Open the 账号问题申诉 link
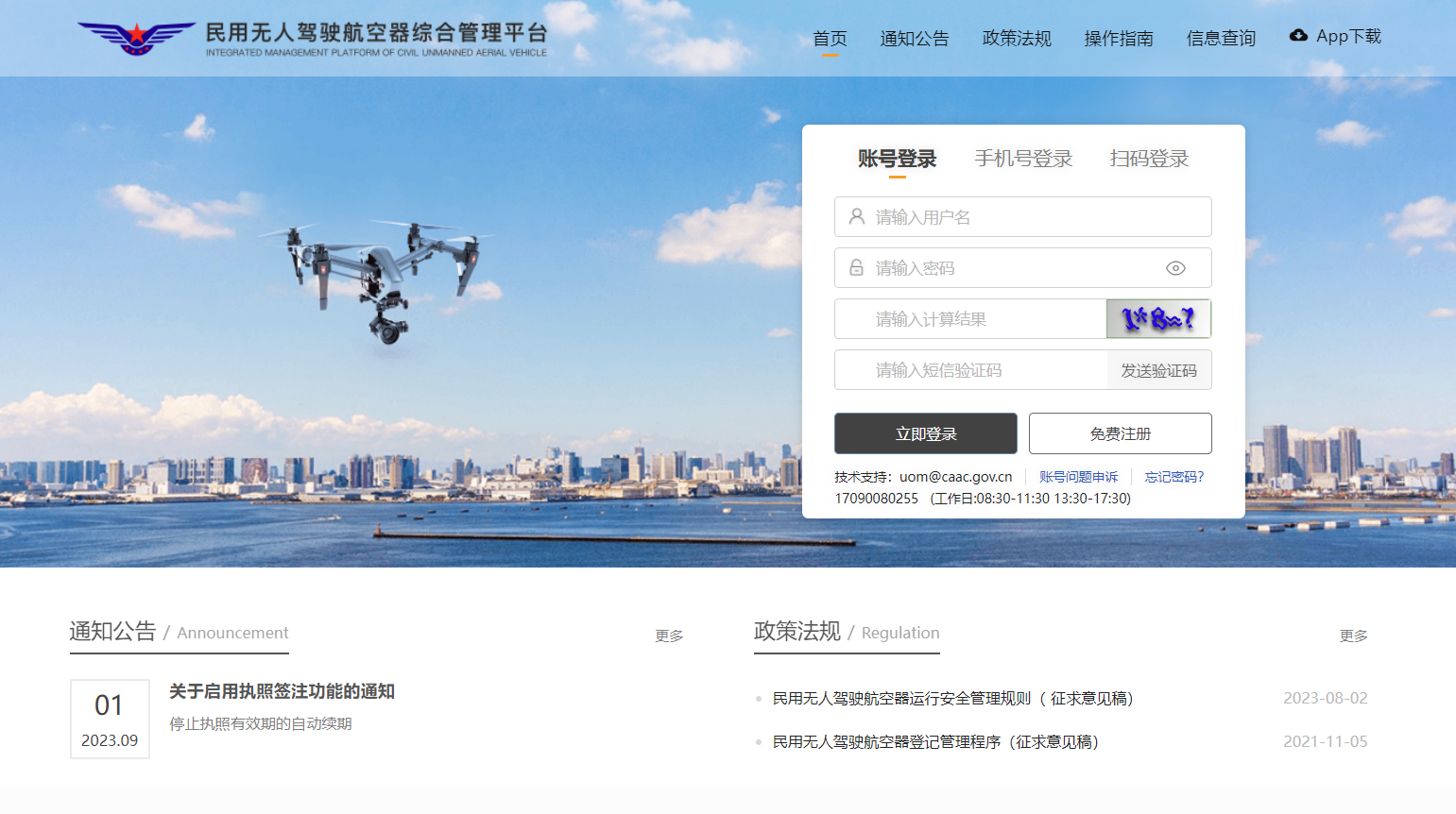This screenshot has height=814, width=1456. (x=1078, y=477)
